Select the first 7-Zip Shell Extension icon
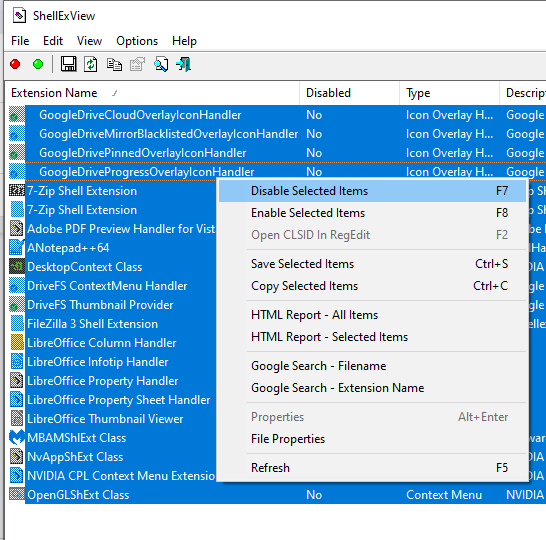 pos(17,191)
